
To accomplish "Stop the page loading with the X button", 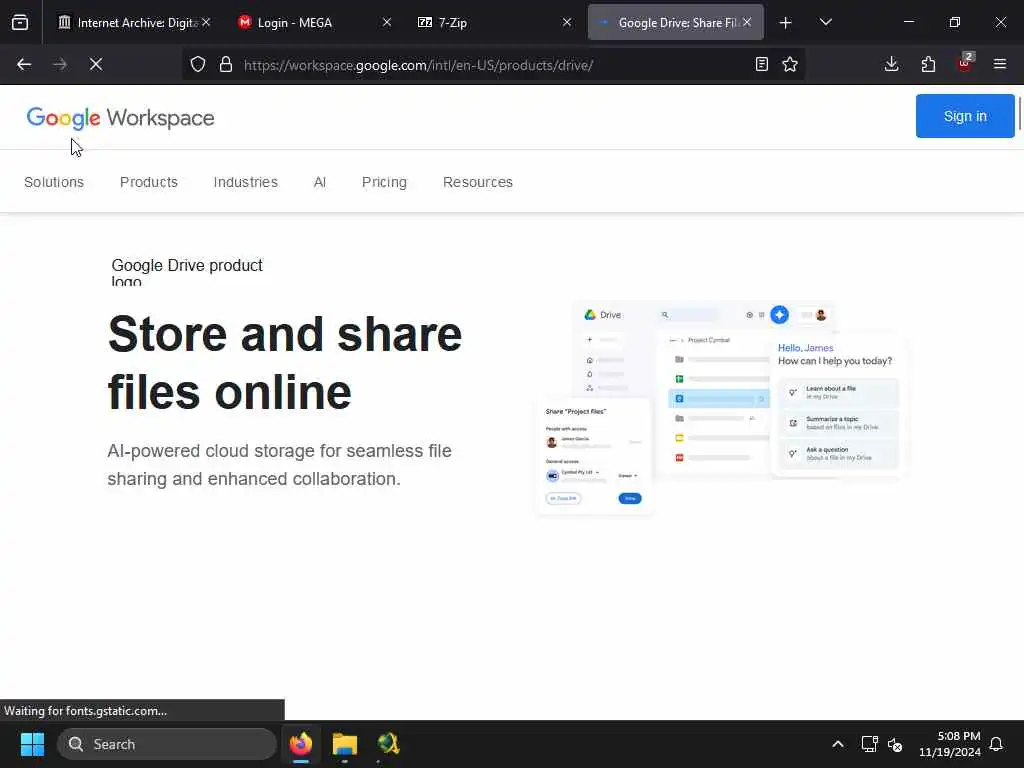I will [96, 64].
